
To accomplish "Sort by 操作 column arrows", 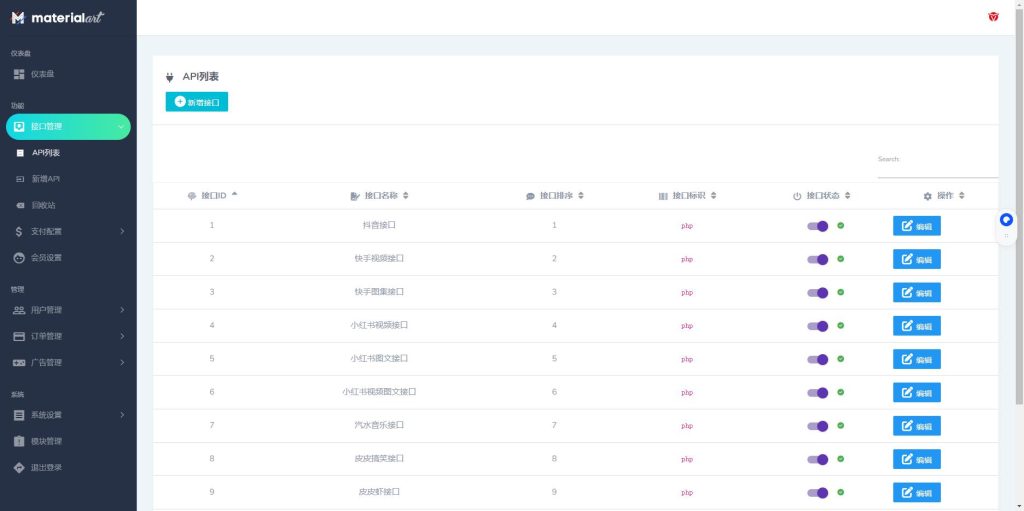I will (961, 195).
